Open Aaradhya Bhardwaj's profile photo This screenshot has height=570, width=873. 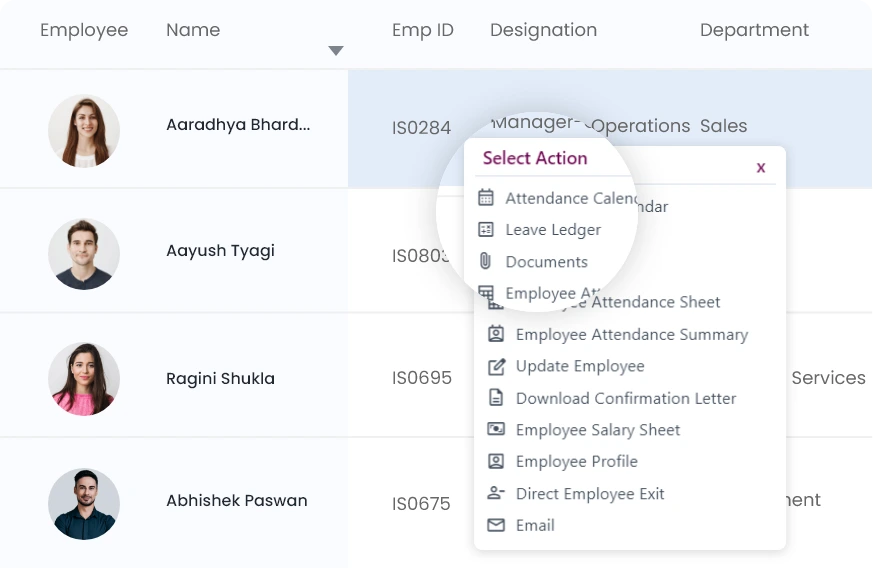pyautogui.click(x=84, y=131)
